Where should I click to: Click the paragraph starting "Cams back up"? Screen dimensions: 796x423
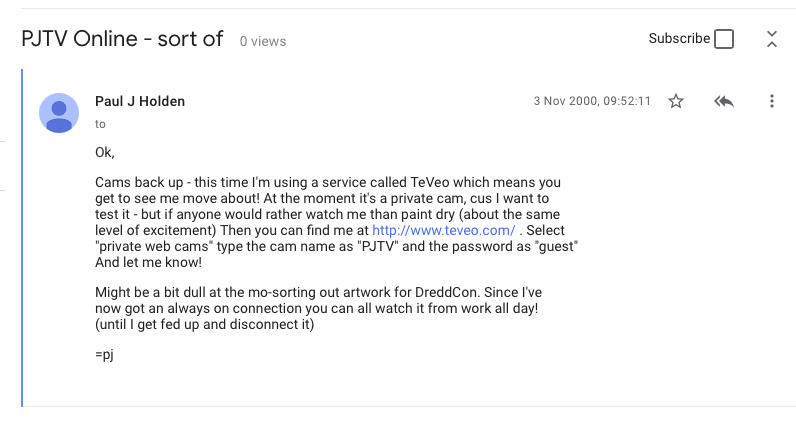(337, 222)
